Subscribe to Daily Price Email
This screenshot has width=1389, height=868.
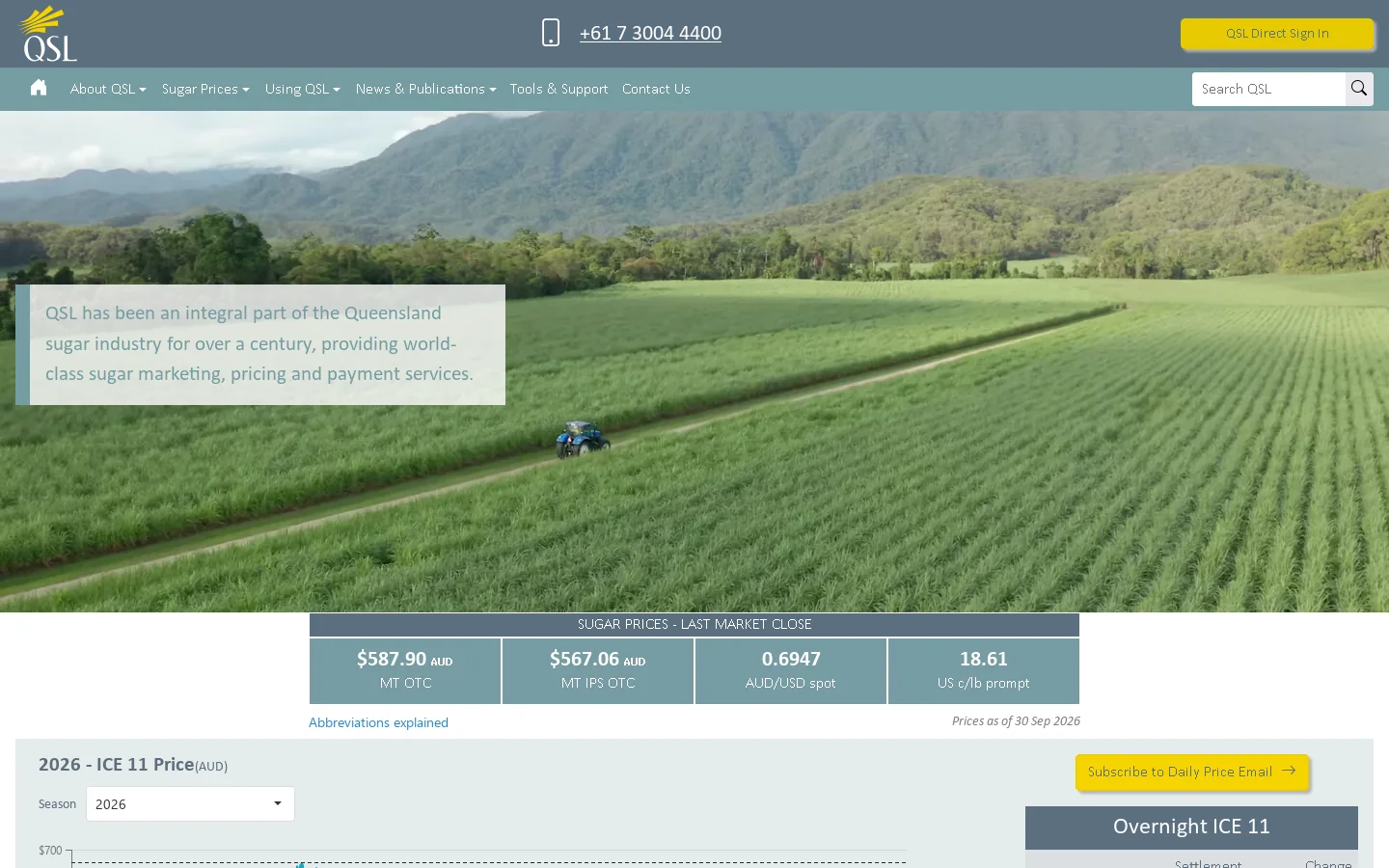tap(1191, 772)
